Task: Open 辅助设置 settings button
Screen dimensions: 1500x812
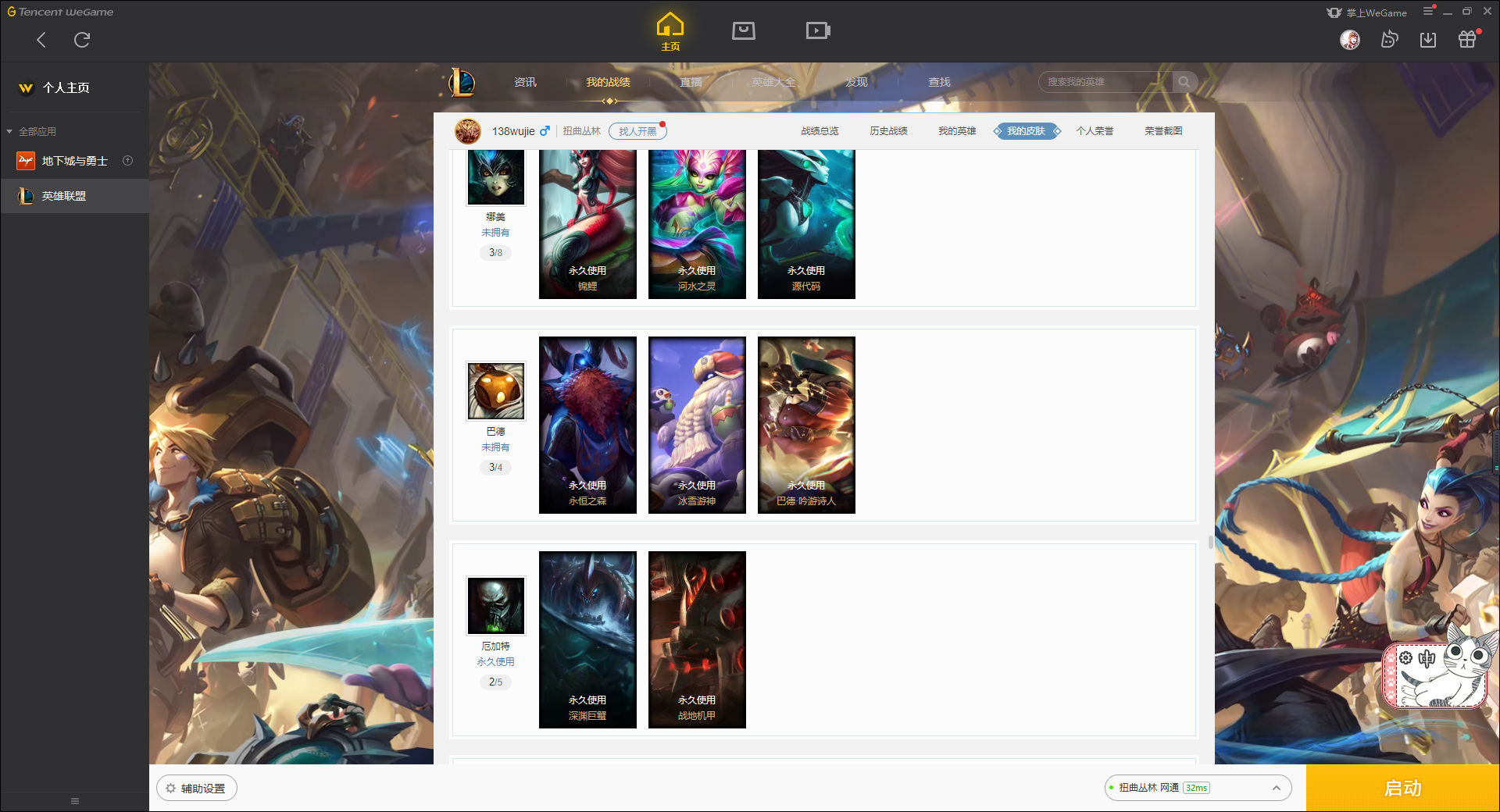Action: [x=197, y=789]
